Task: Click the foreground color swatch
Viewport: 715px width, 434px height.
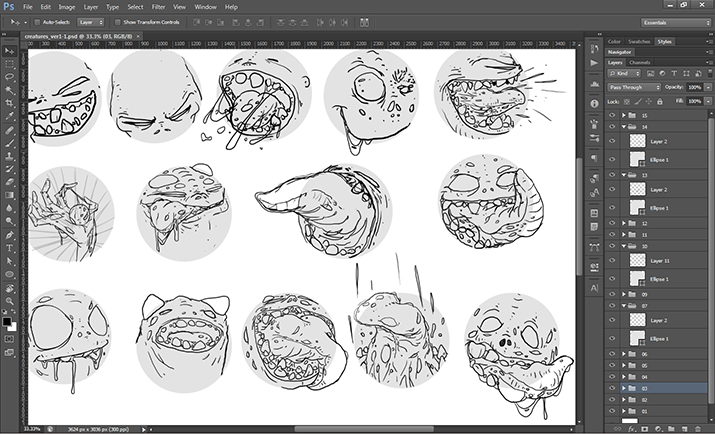Action: pos(7,321)
